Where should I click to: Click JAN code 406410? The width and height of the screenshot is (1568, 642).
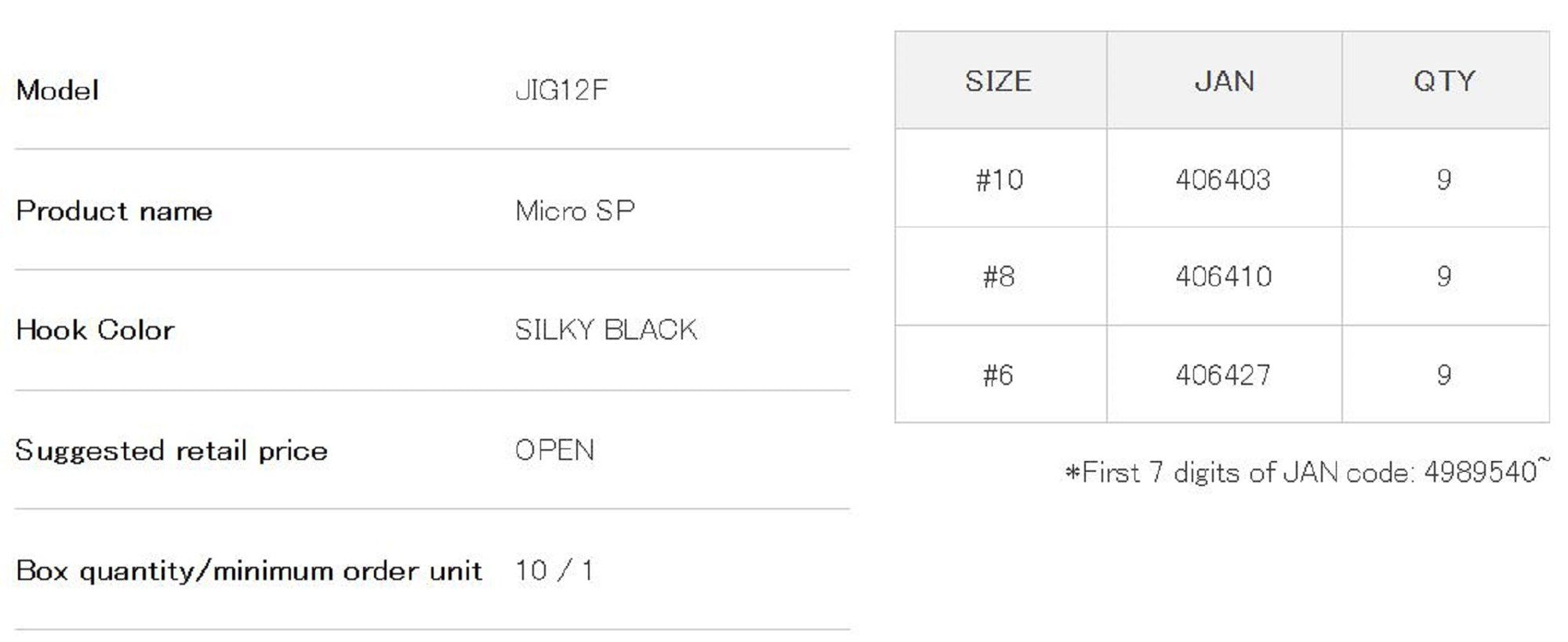click(x=1223, y=277)
